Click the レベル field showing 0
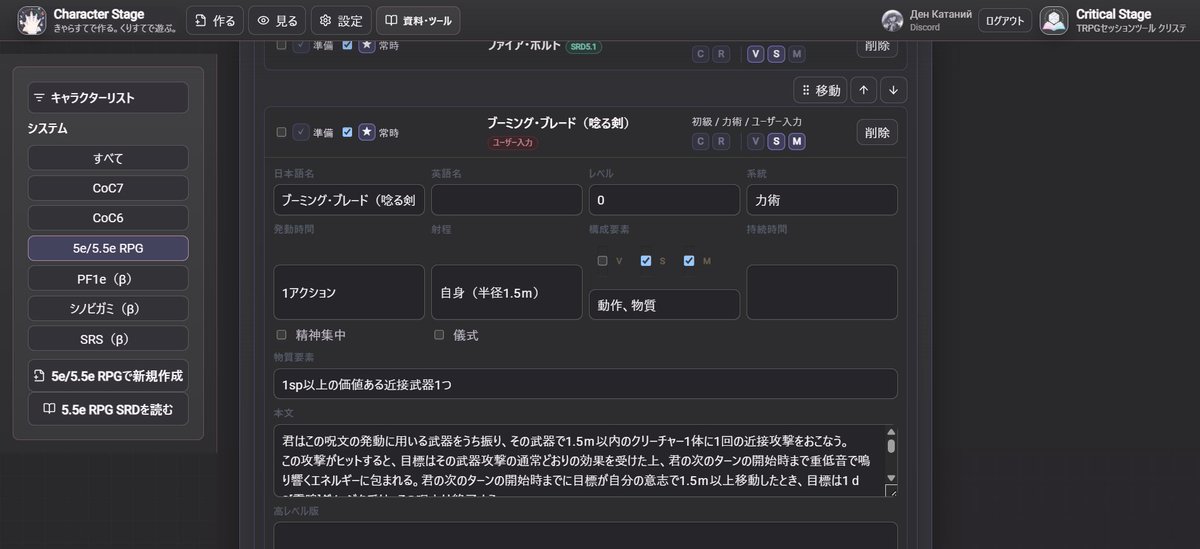Viewport: 1200px width, 549px height. pyautogui.click(x=664, y=200)
